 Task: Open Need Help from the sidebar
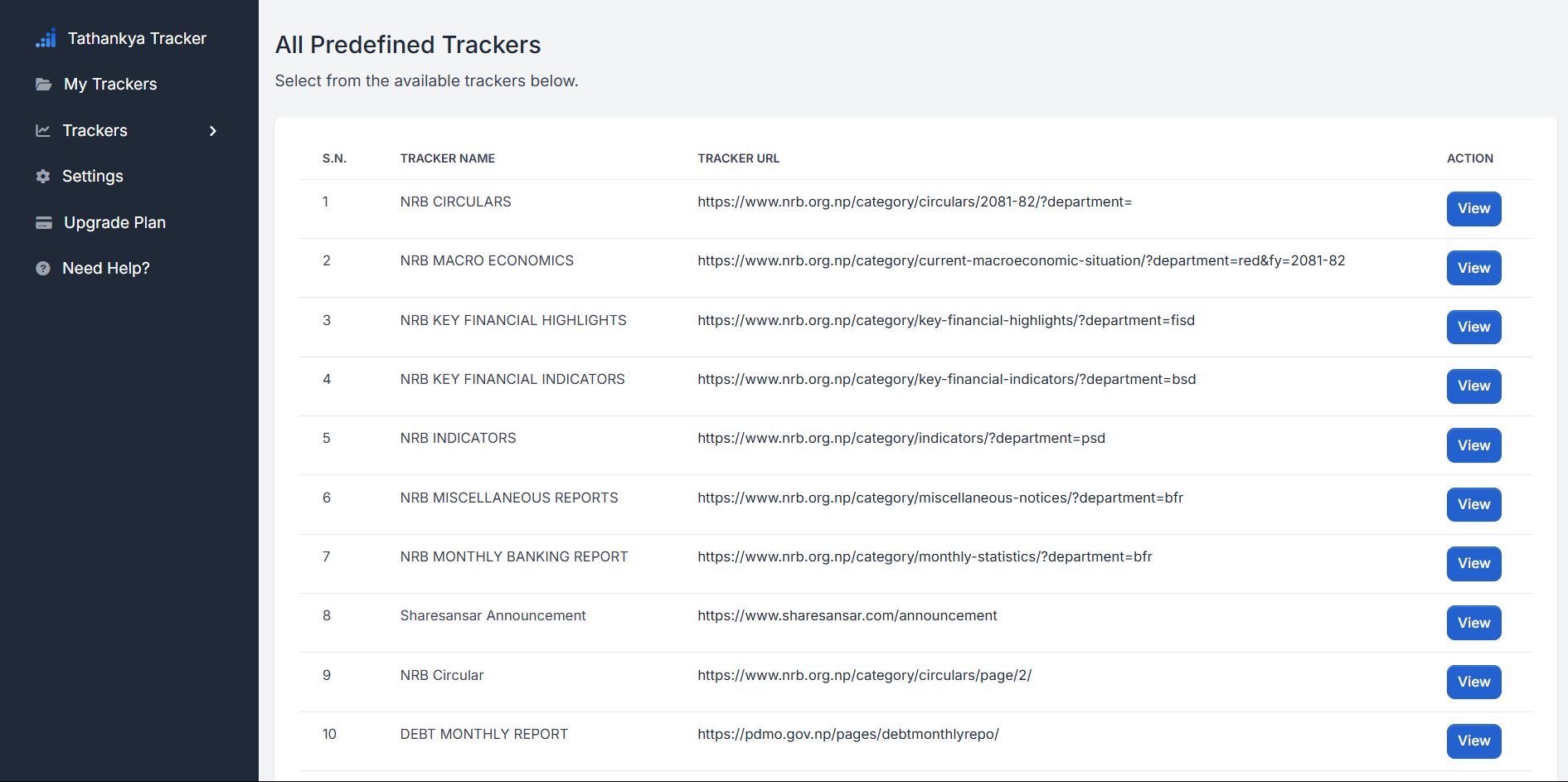point(106,268)
